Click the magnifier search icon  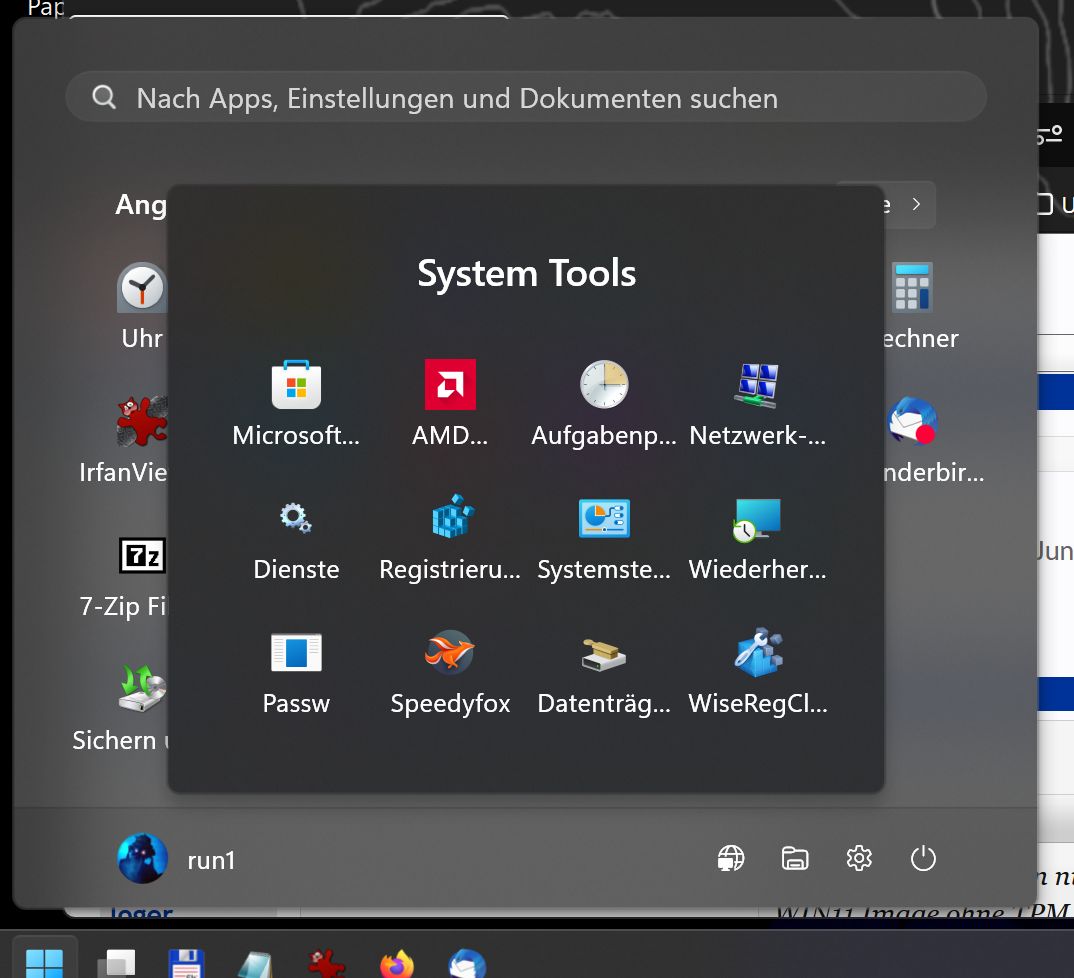coord(103,97)
